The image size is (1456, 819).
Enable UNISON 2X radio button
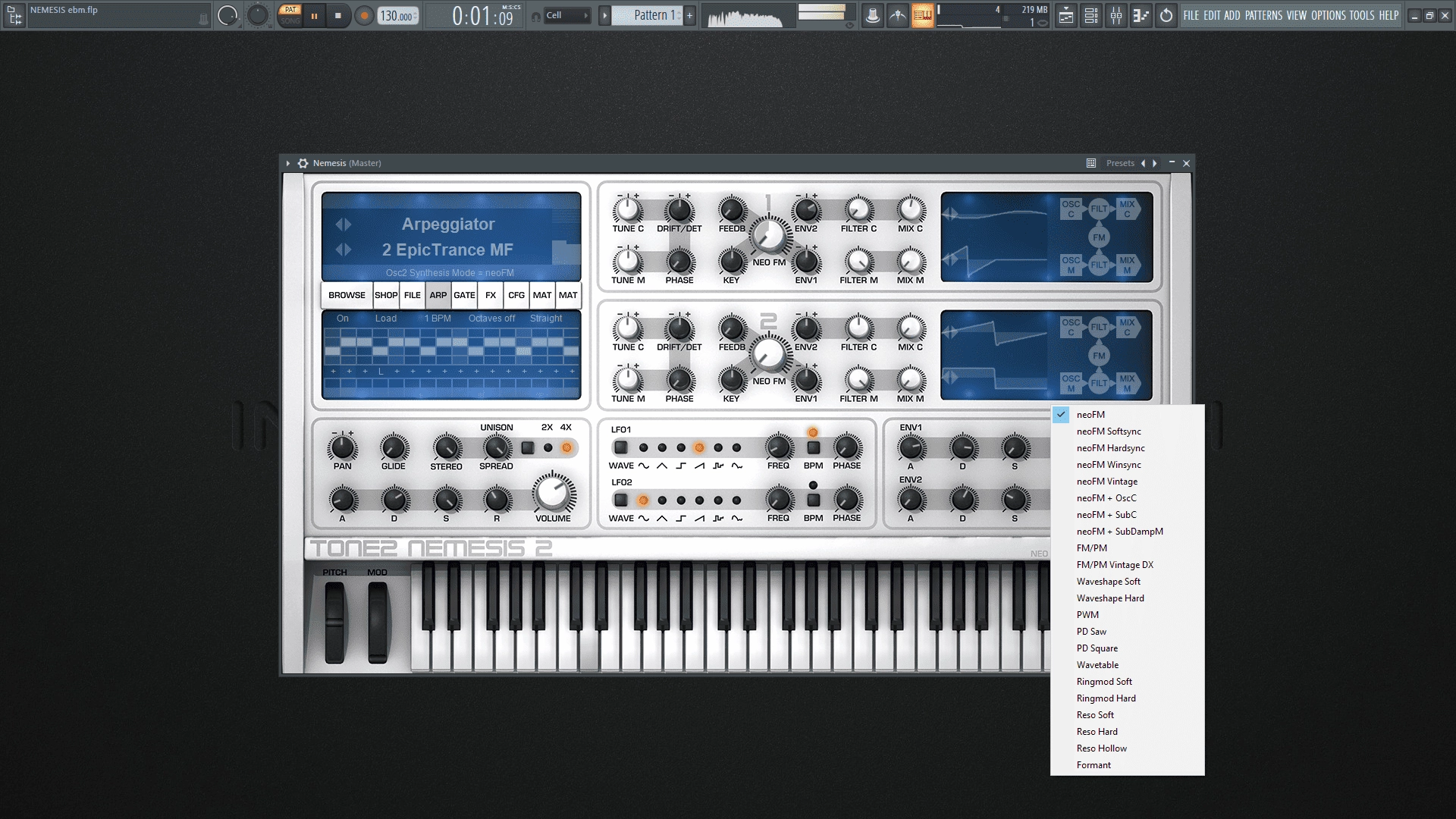[548, 448]
